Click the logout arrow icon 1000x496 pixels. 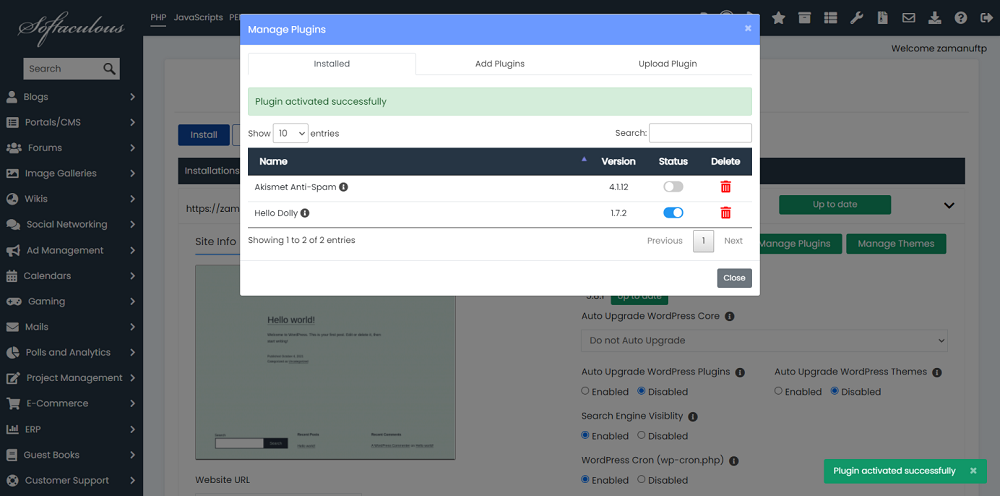[x=985, y=18]
